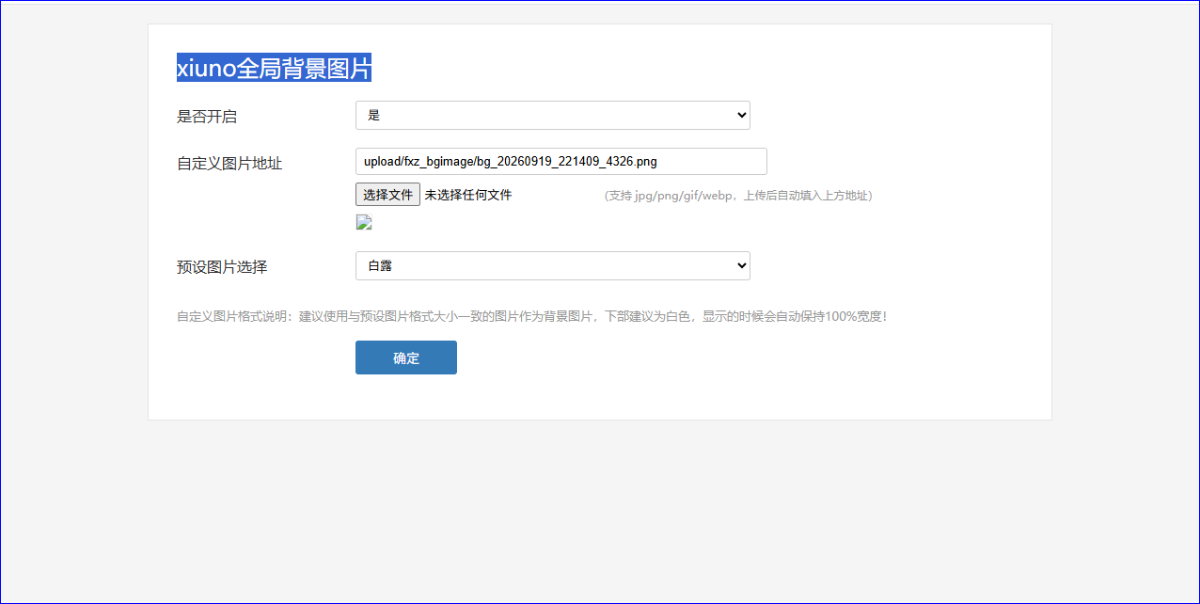
Task: Open the 预设图片选择 dropdown showing 白露
Action: point(553,266)
